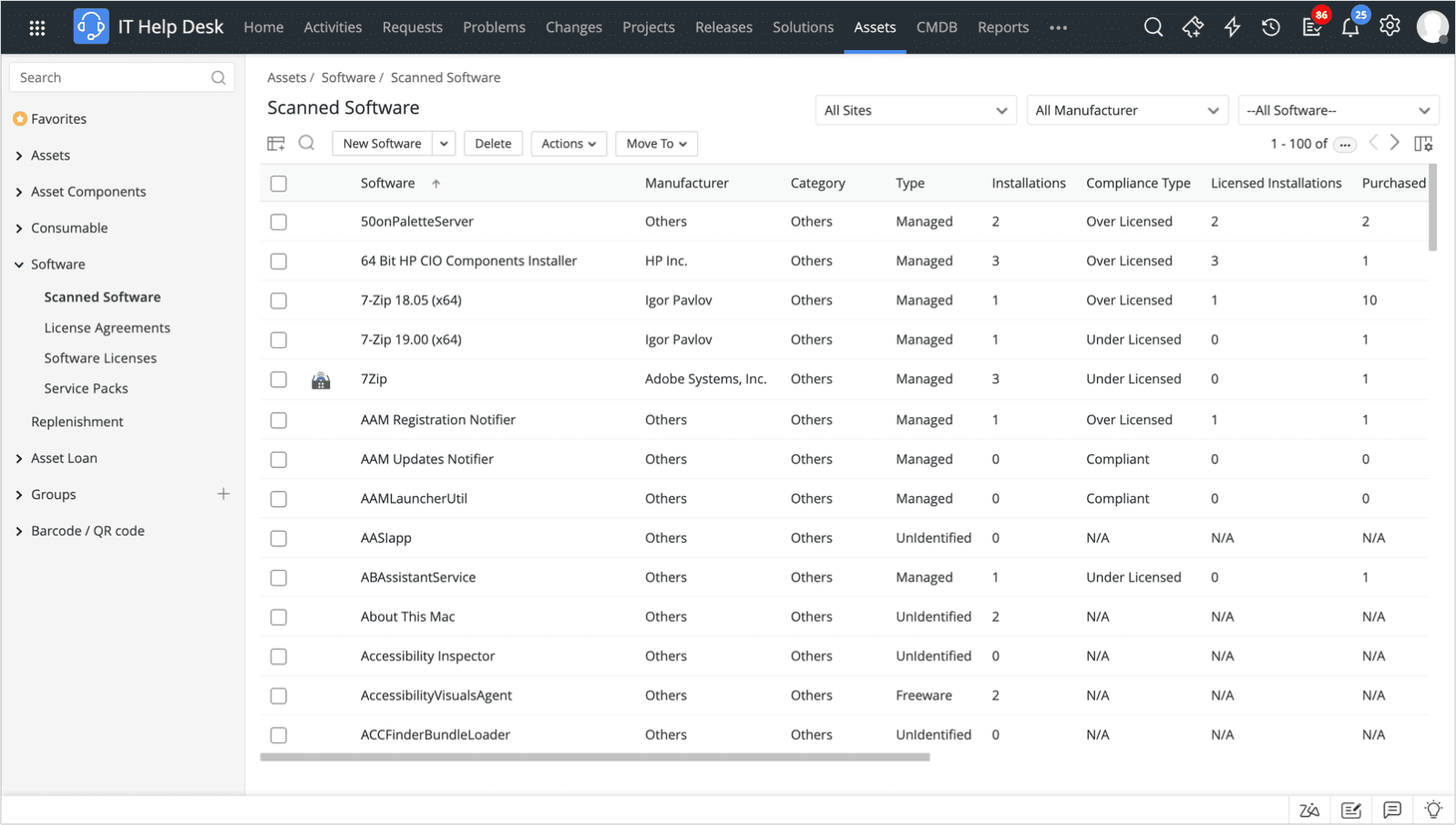Click the light bulb icon in footer
1456x825 pixels.
click(x=1432, y=810)
